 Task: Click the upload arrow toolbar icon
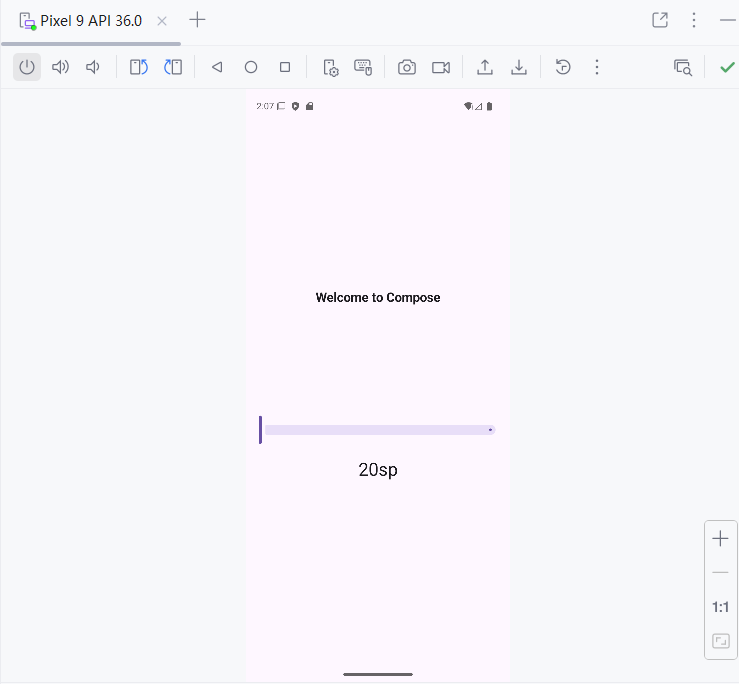(x=484, y=67)
